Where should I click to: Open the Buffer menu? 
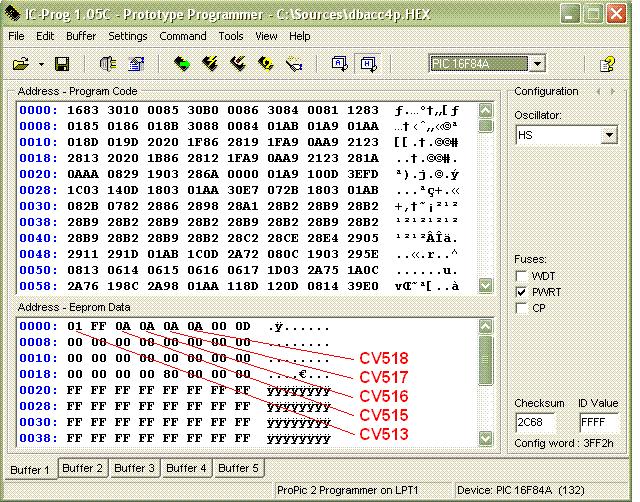tap(81, 36)
